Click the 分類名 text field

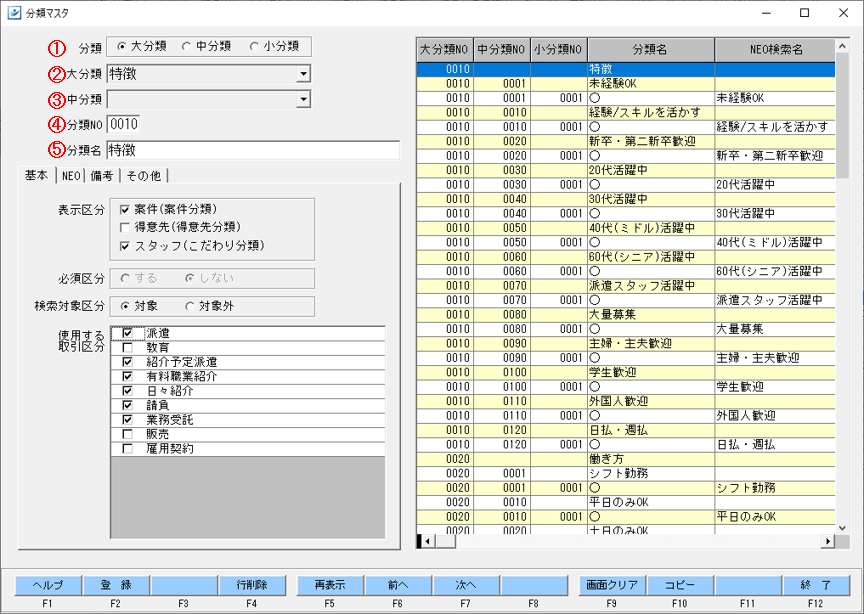(253, 150)
